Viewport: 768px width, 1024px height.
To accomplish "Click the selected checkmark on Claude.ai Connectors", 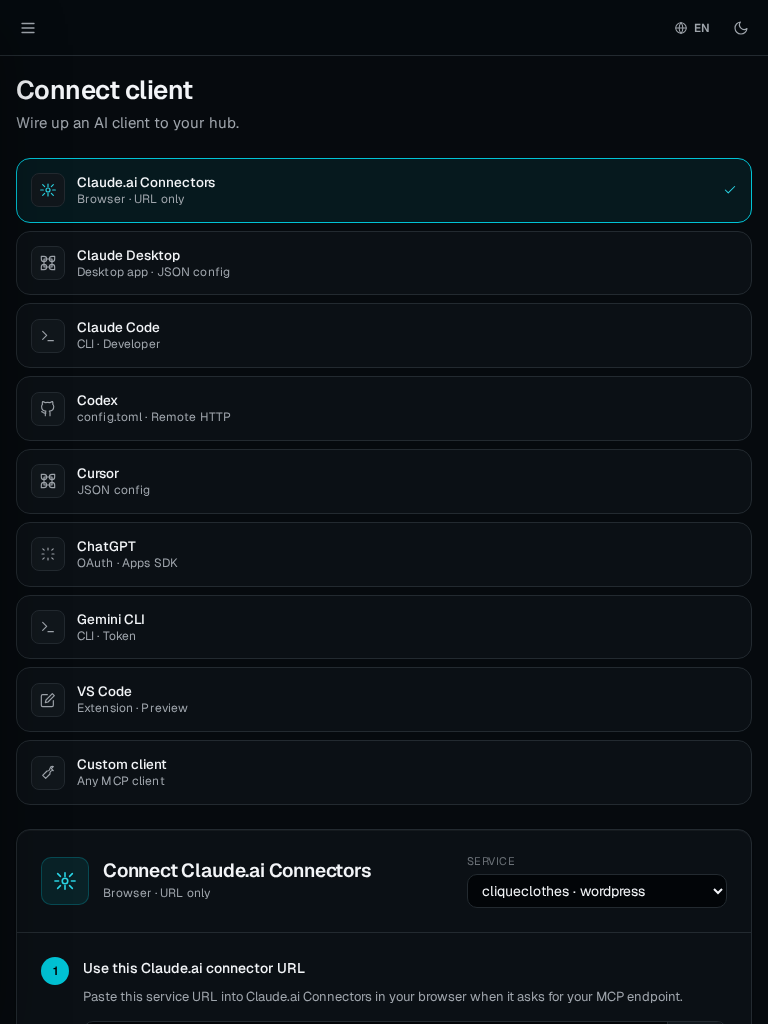I will click(x=730, y=190).
